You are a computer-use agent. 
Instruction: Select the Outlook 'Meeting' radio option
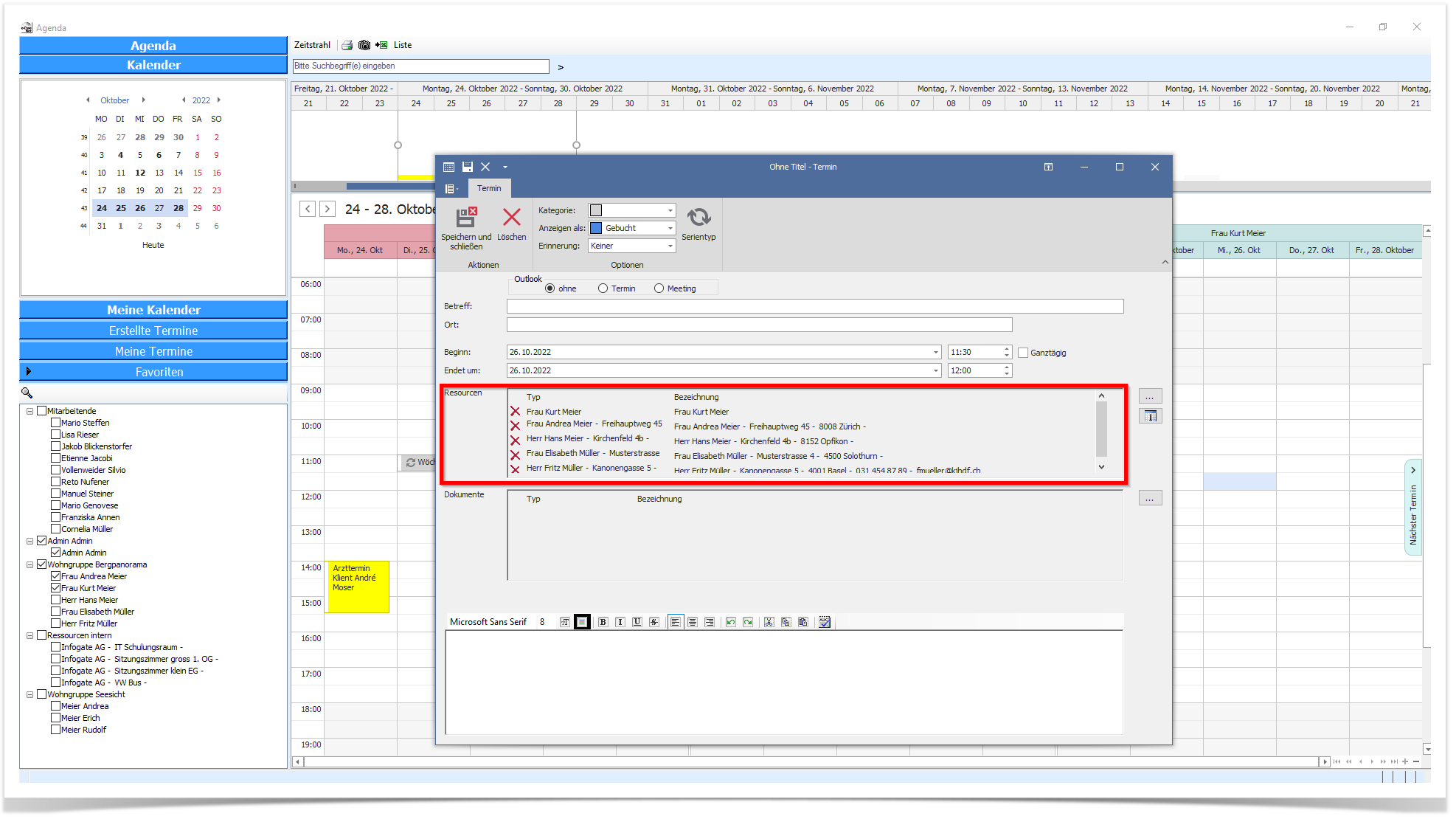click(x=659, y=288)
